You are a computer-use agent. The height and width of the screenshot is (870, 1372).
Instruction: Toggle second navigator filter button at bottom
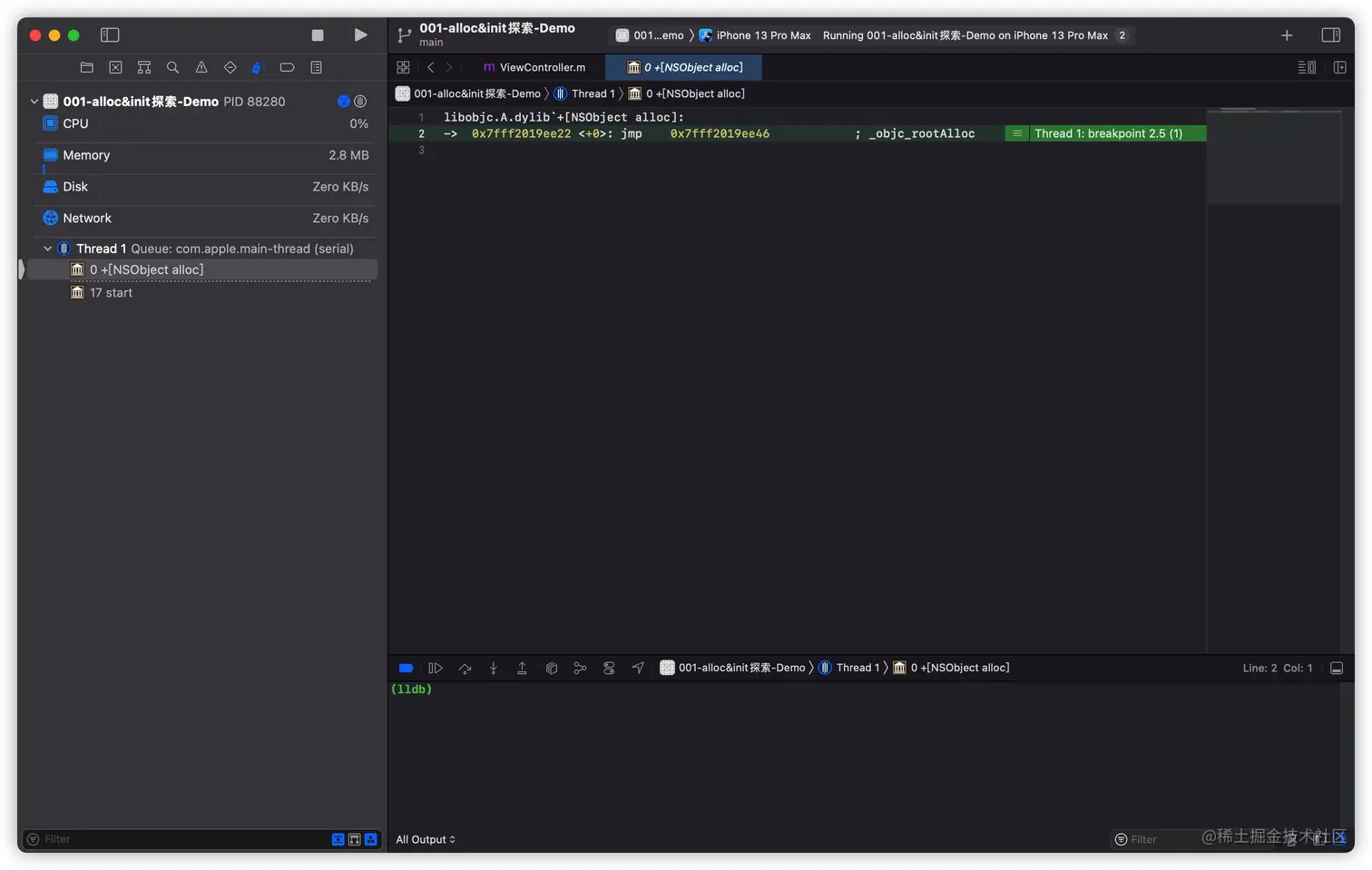355,839
